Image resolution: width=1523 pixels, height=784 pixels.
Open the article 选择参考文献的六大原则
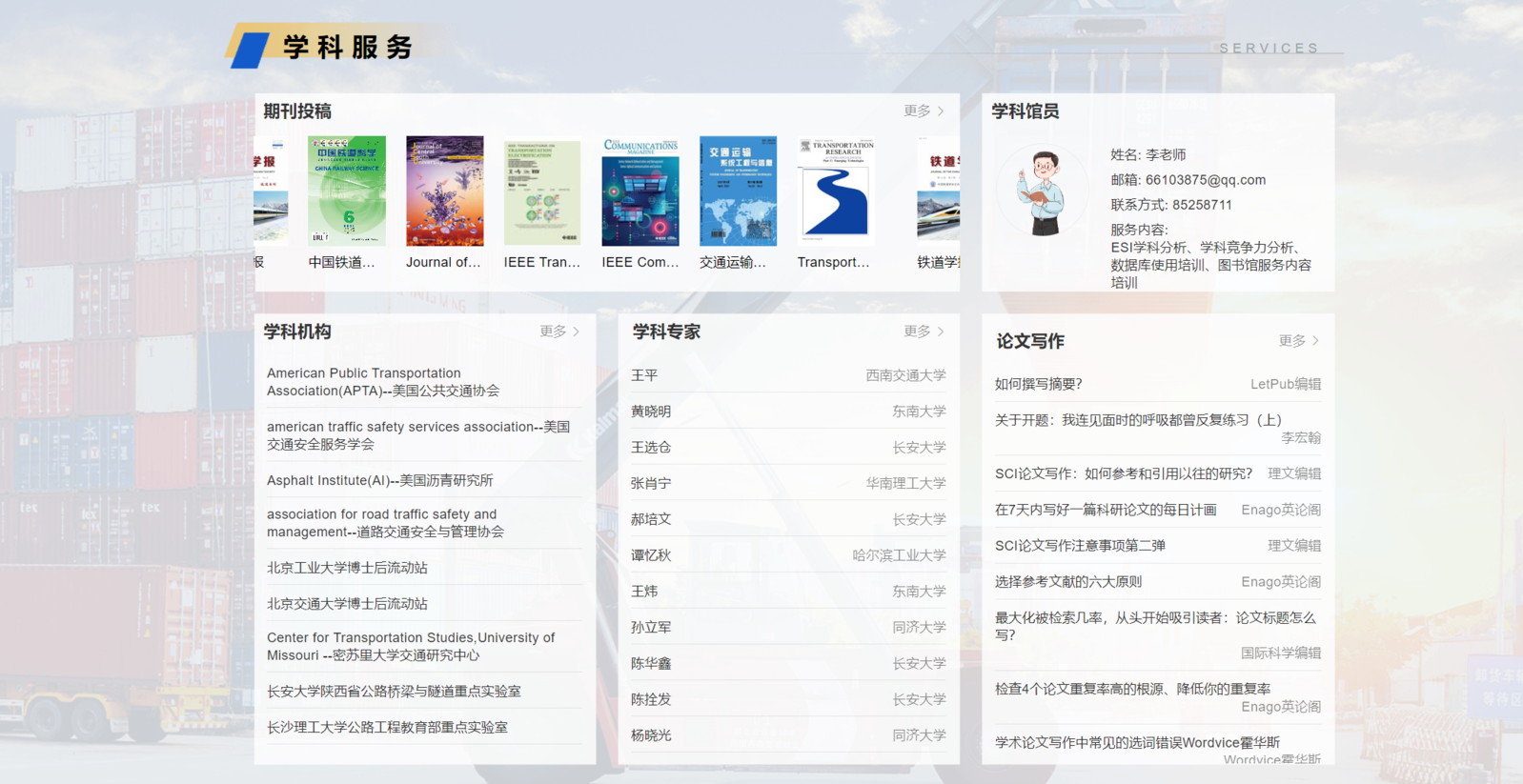(x=1067, y=582)
